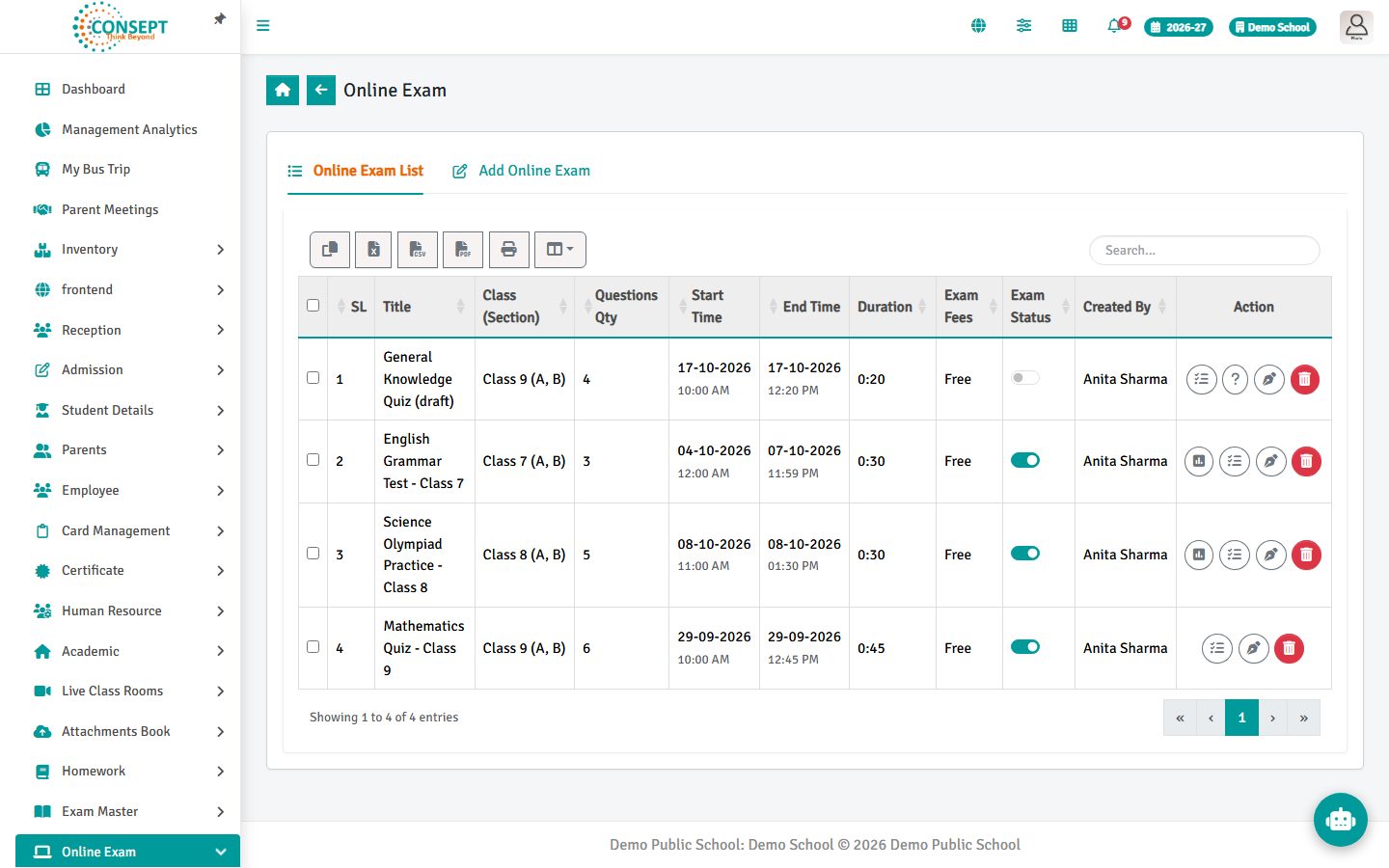This screenshot has height=868, width=1389.
Task: Open the settings sliders icon in header
Action: (1023, 26)
